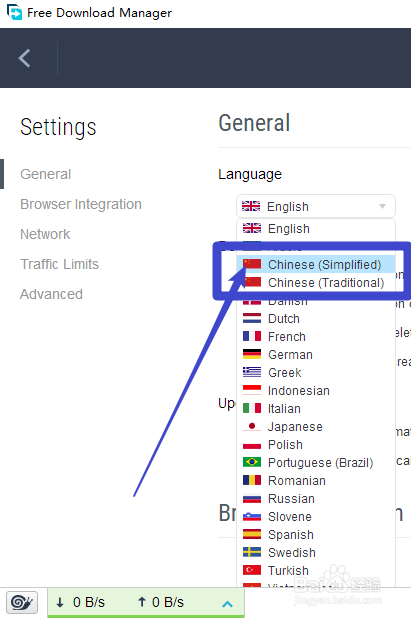Select French from language list
The image size is (411, 618).
click(x=316, y=337)
